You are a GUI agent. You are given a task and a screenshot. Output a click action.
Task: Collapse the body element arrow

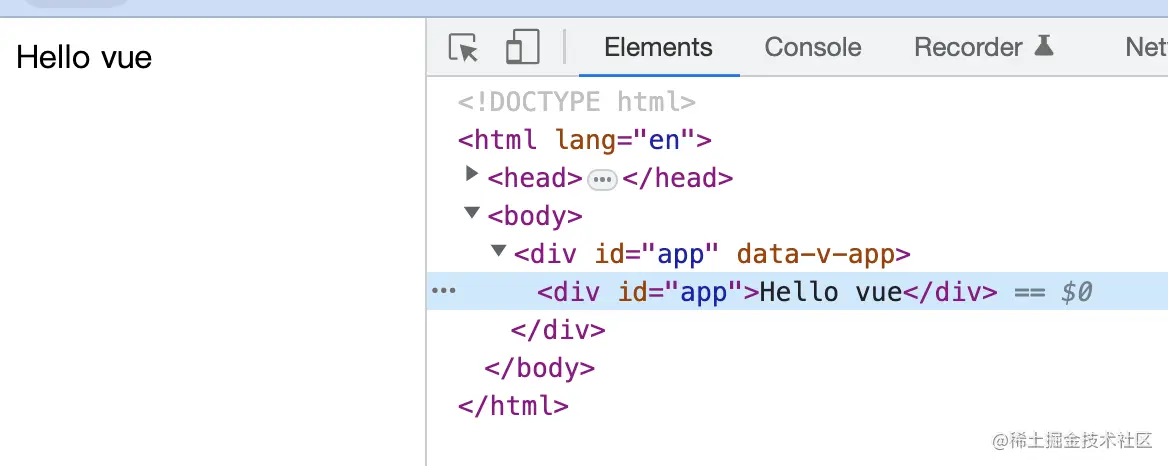[472, 213]
